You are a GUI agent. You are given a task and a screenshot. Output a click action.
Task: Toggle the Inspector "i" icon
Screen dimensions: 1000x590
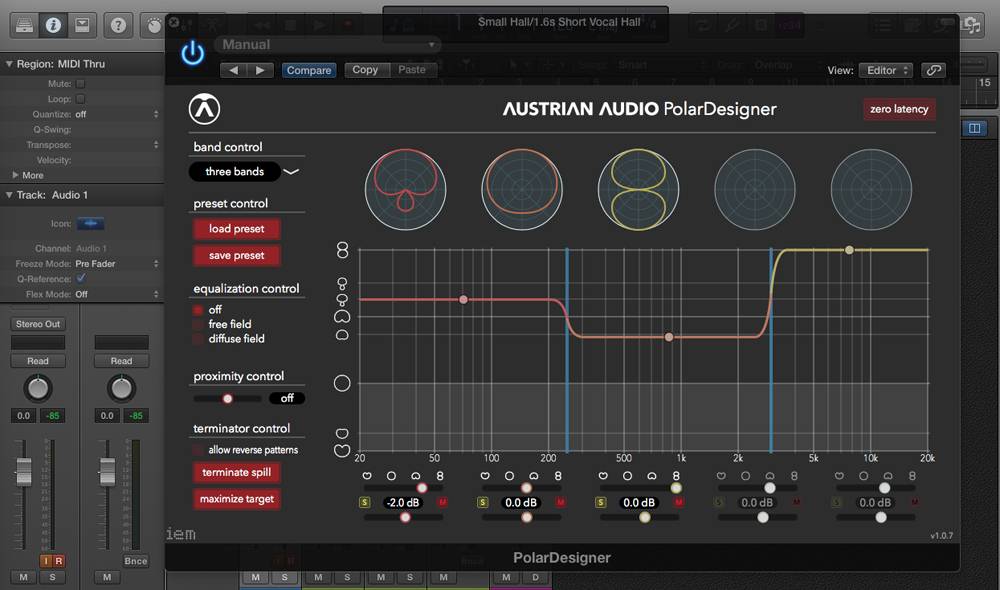pos(53,25)
